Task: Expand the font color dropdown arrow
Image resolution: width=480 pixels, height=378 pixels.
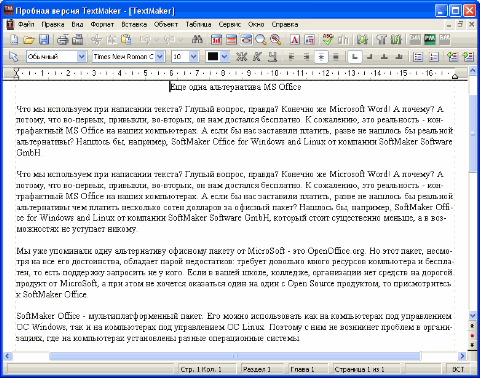Action: tap(225, 57)
